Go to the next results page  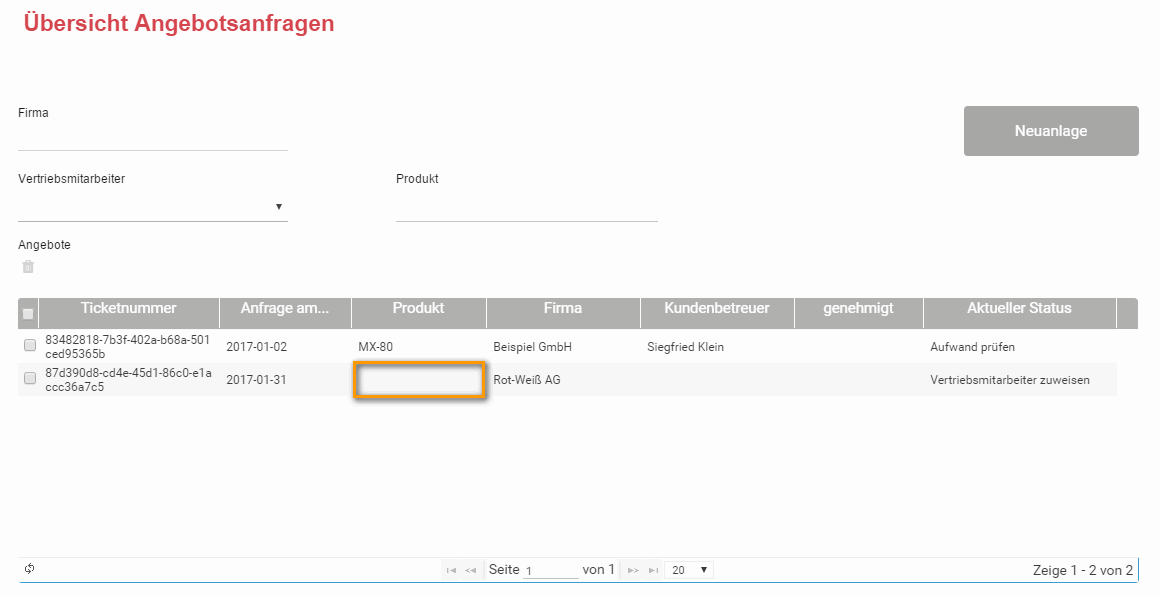(632, 570)
